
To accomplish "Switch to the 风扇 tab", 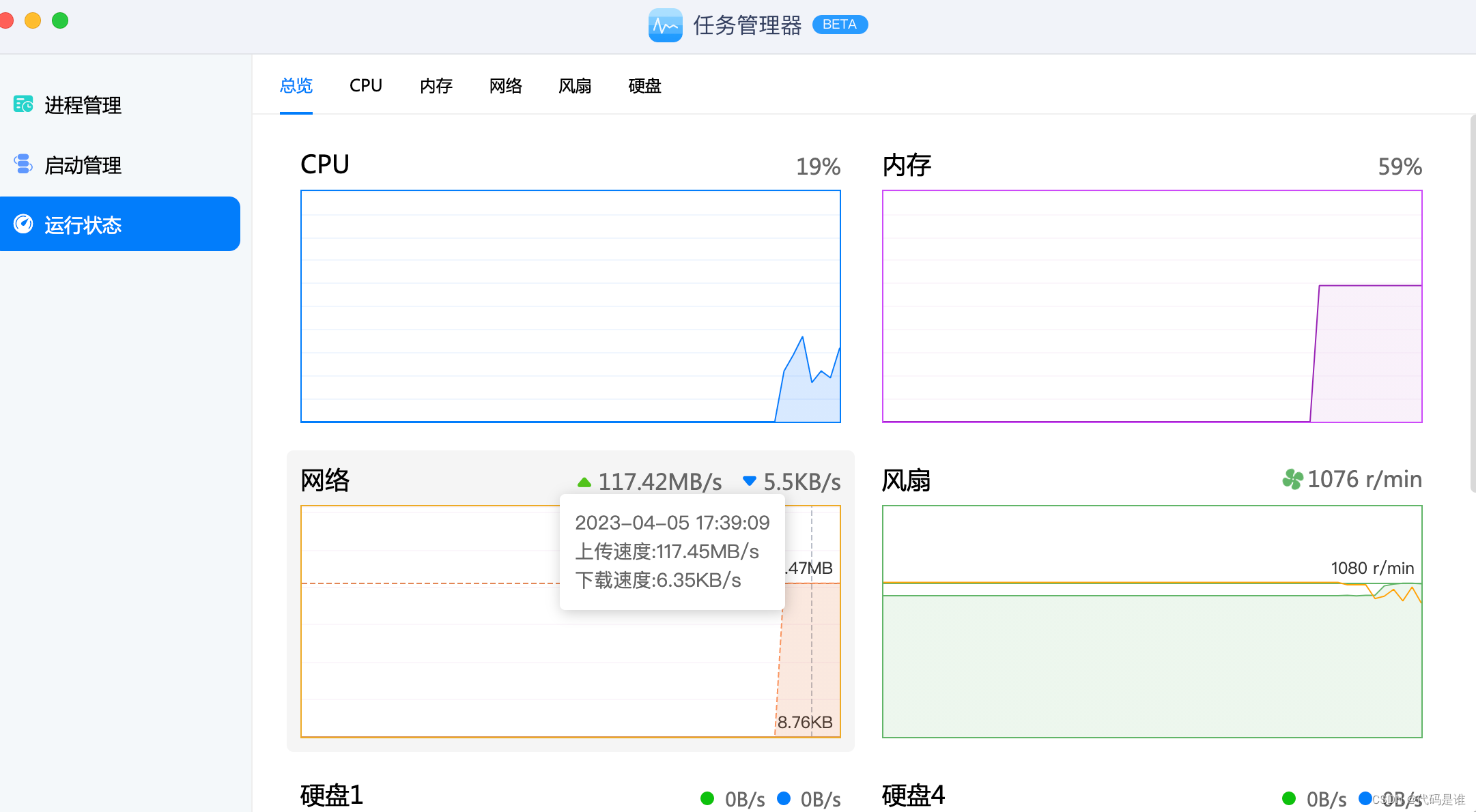I will (575, 86).
